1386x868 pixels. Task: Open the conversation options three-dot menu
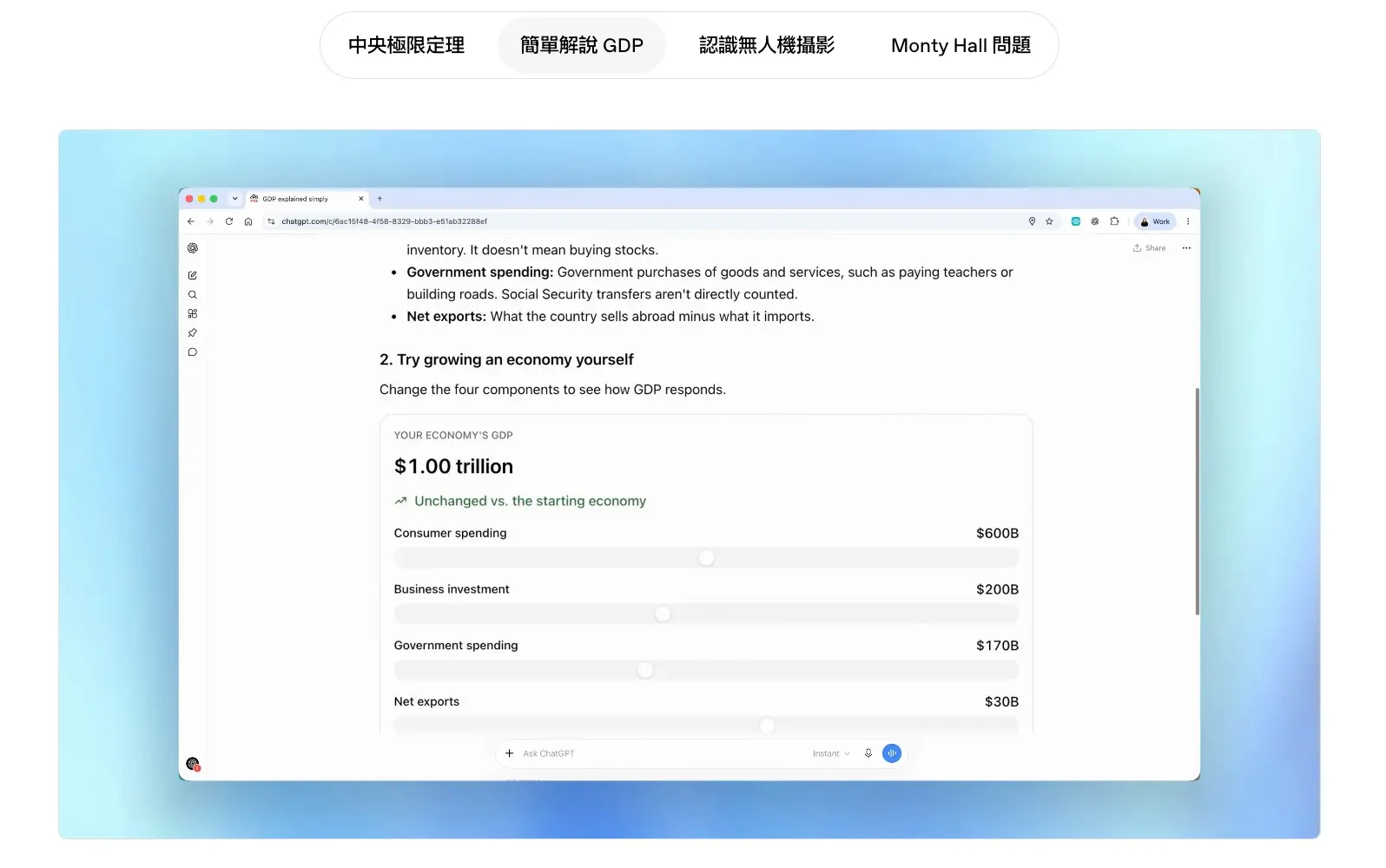point(1186,248)
